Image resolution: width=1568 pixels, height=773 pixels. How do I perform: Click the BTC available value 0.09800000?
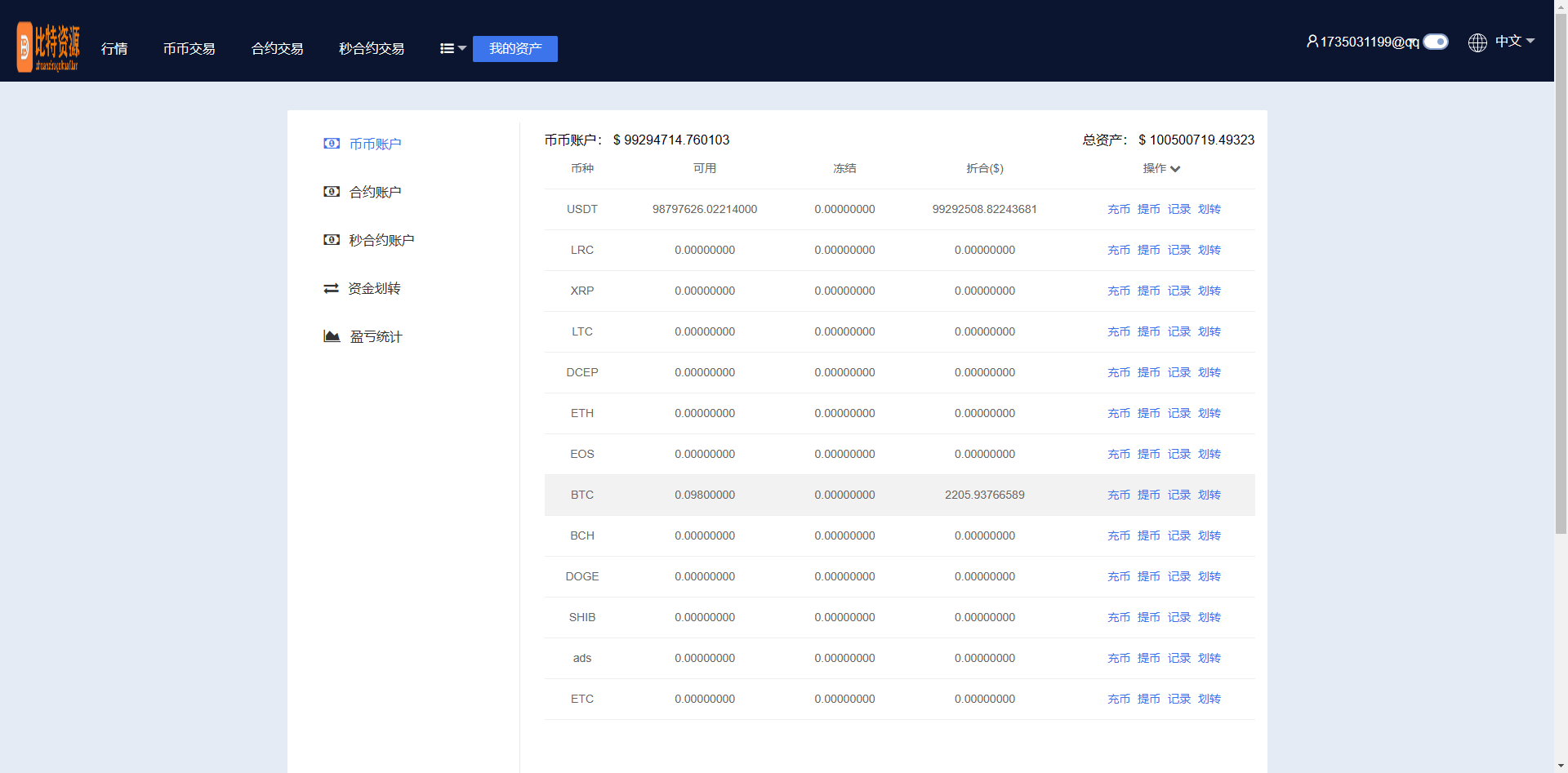point(705,495)
